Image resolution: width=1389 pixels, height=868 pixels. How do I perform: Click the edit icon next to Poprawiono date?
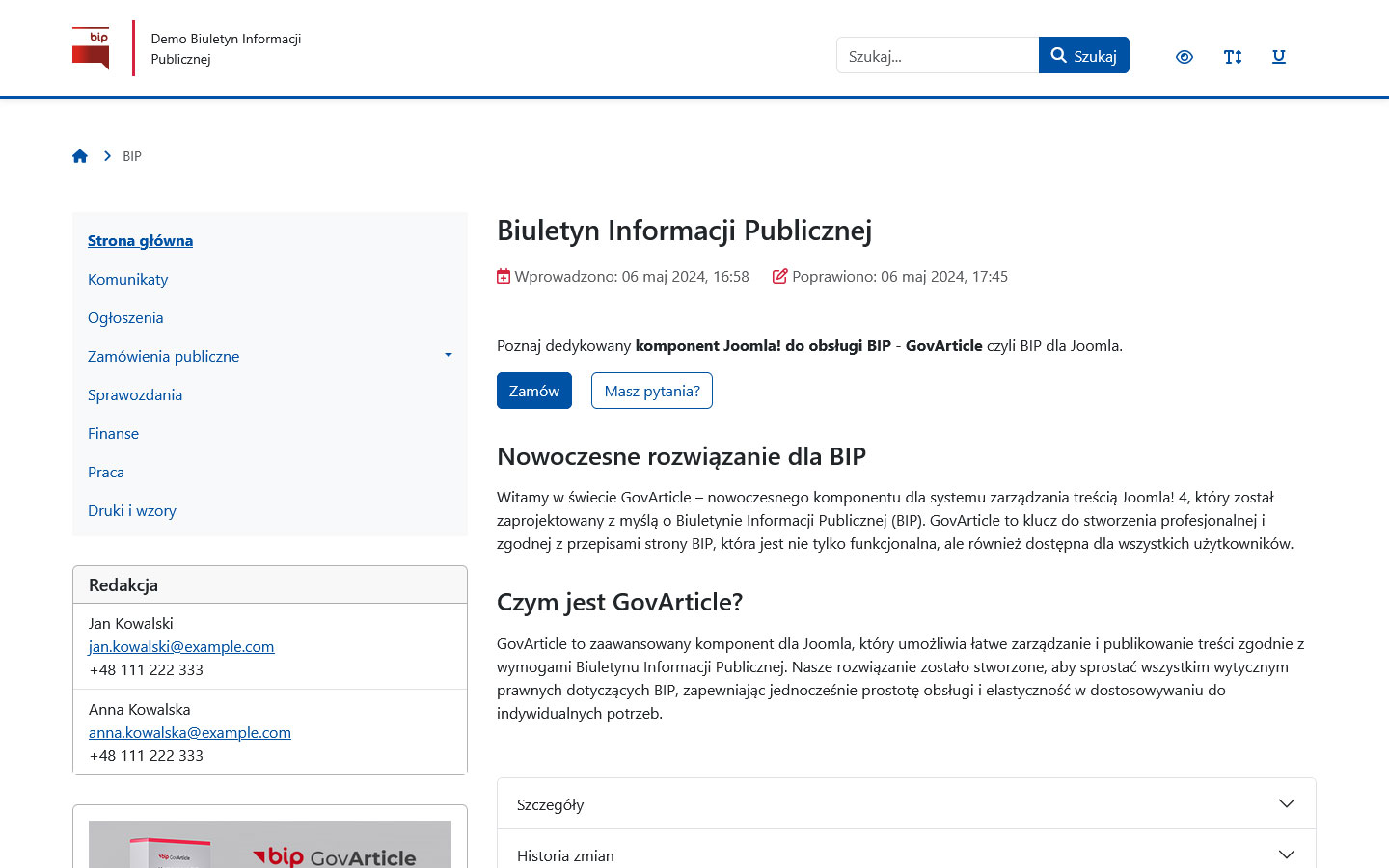click(x=779, y=276)
